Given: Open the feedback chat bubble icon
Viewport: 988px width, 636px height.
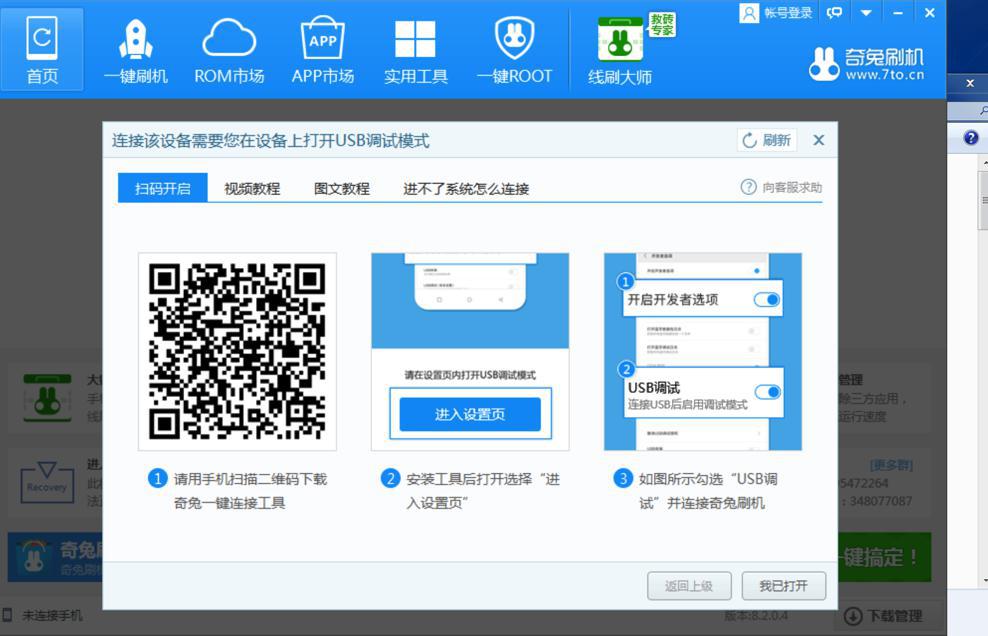Looking at the screenshot, I should coord(834,13).
